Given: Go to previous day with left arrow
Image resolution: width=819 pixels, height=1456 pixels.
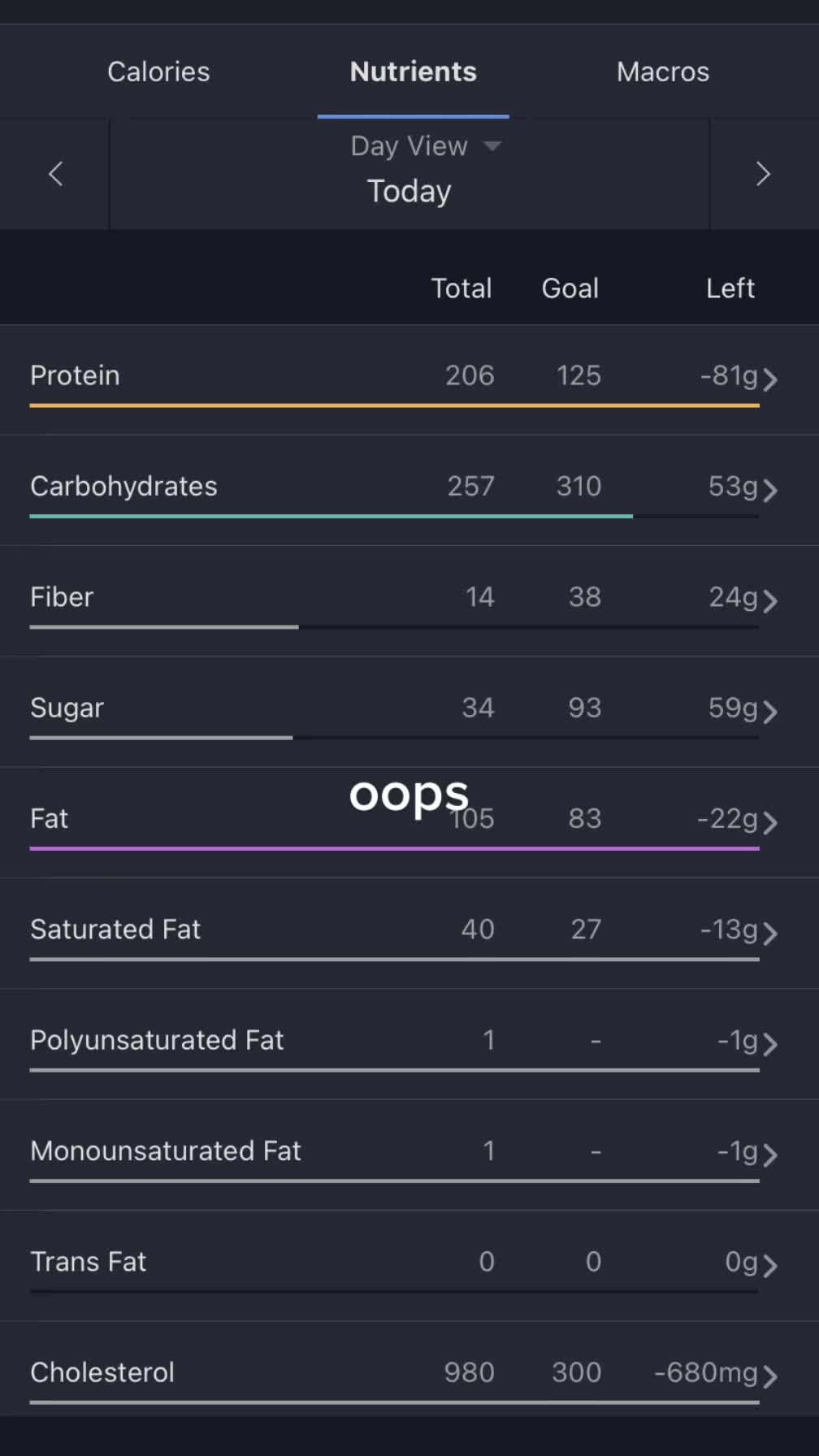Looking at the screenshot, I should [x=55, y=173].
